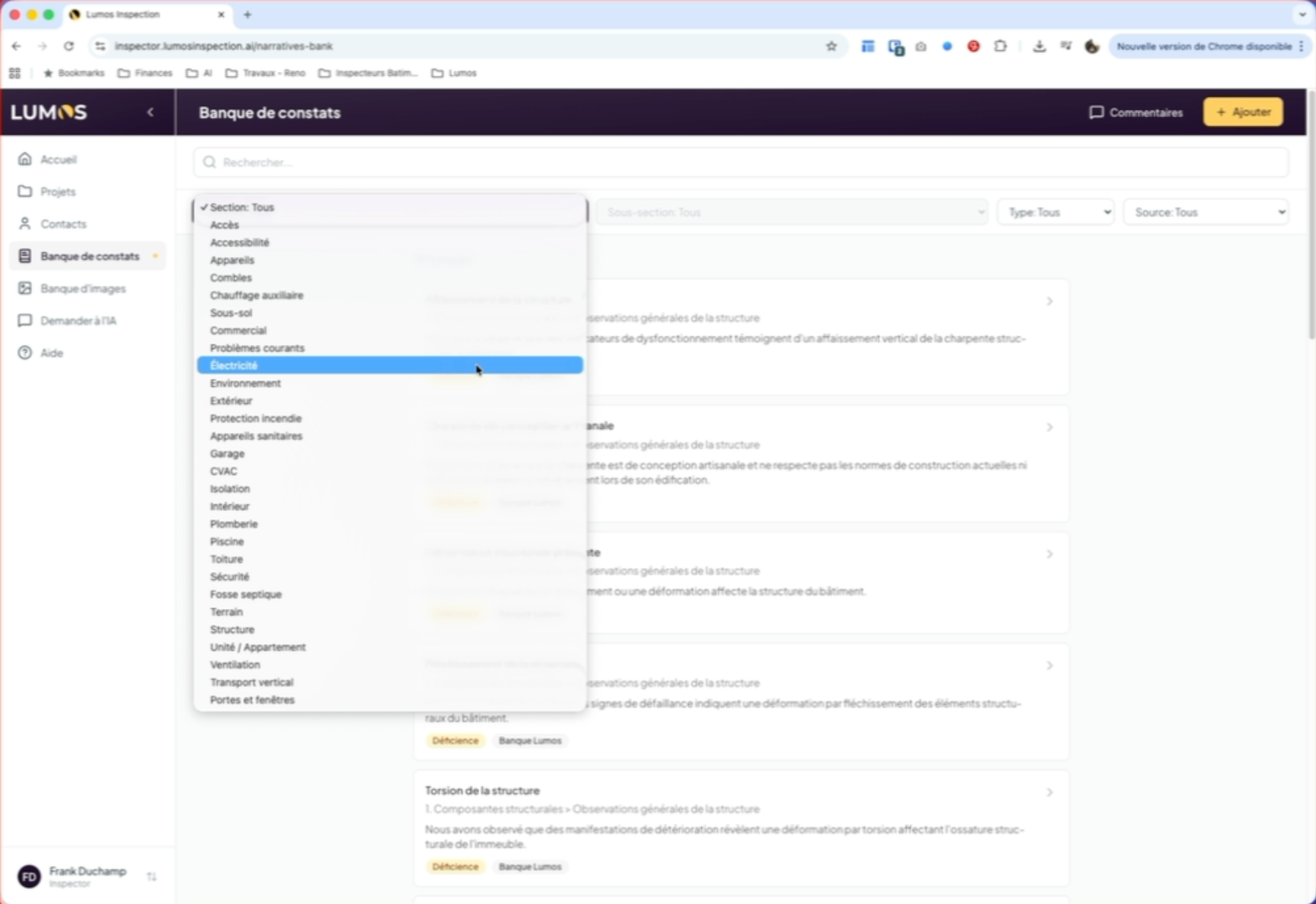Click the Chrome update available button

pos(1208,46)
